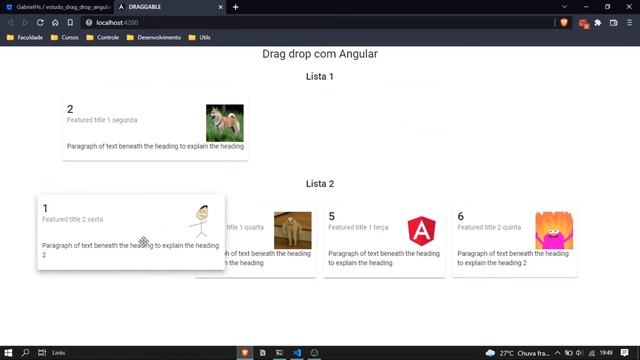Click the pink monster image on card 6
This screenshot has width=640, height=360.
pos(554,230)
